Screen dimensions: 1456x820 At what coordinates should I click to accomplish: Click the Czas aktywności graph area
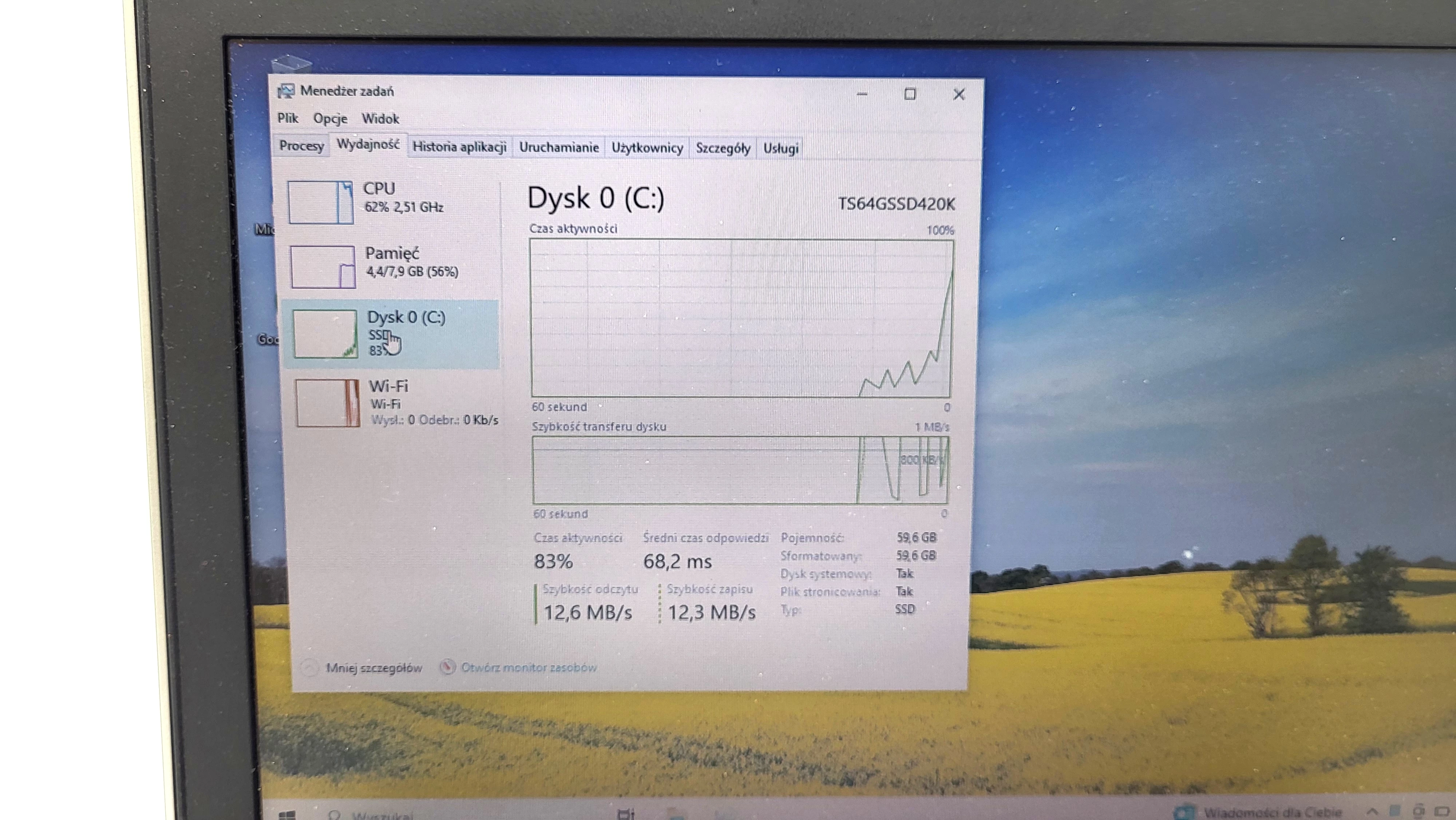coord(741,318)
